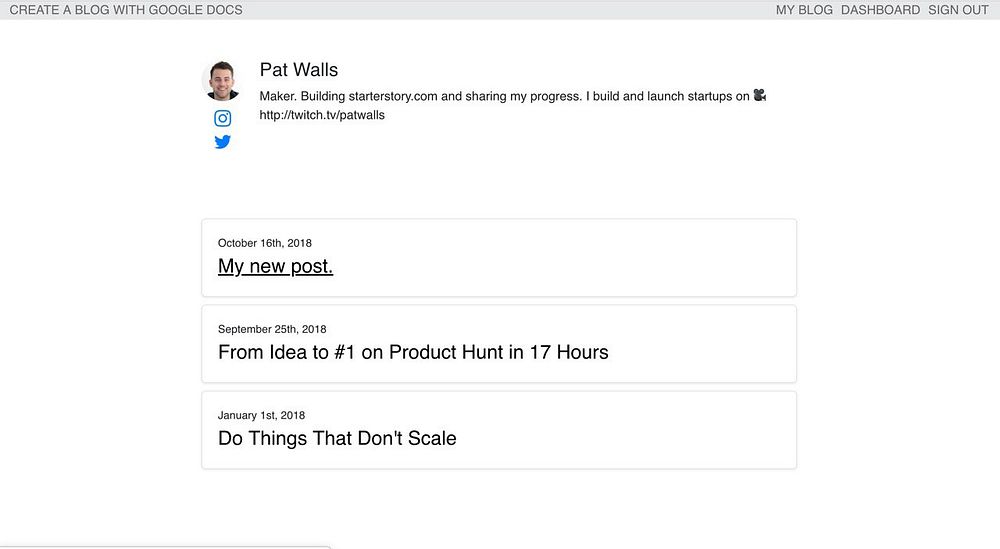1000x549 pixels.
Task: Click the twitch.tv/patwalls URL in bio
Action: point(322,115)
